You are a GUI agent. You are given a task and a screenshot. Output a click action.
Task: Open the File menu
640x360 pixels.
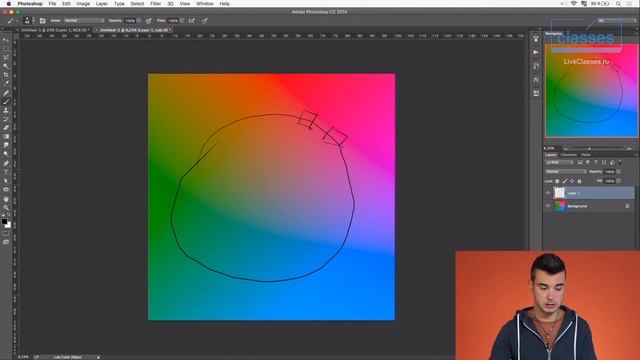[x=52, y=4]
